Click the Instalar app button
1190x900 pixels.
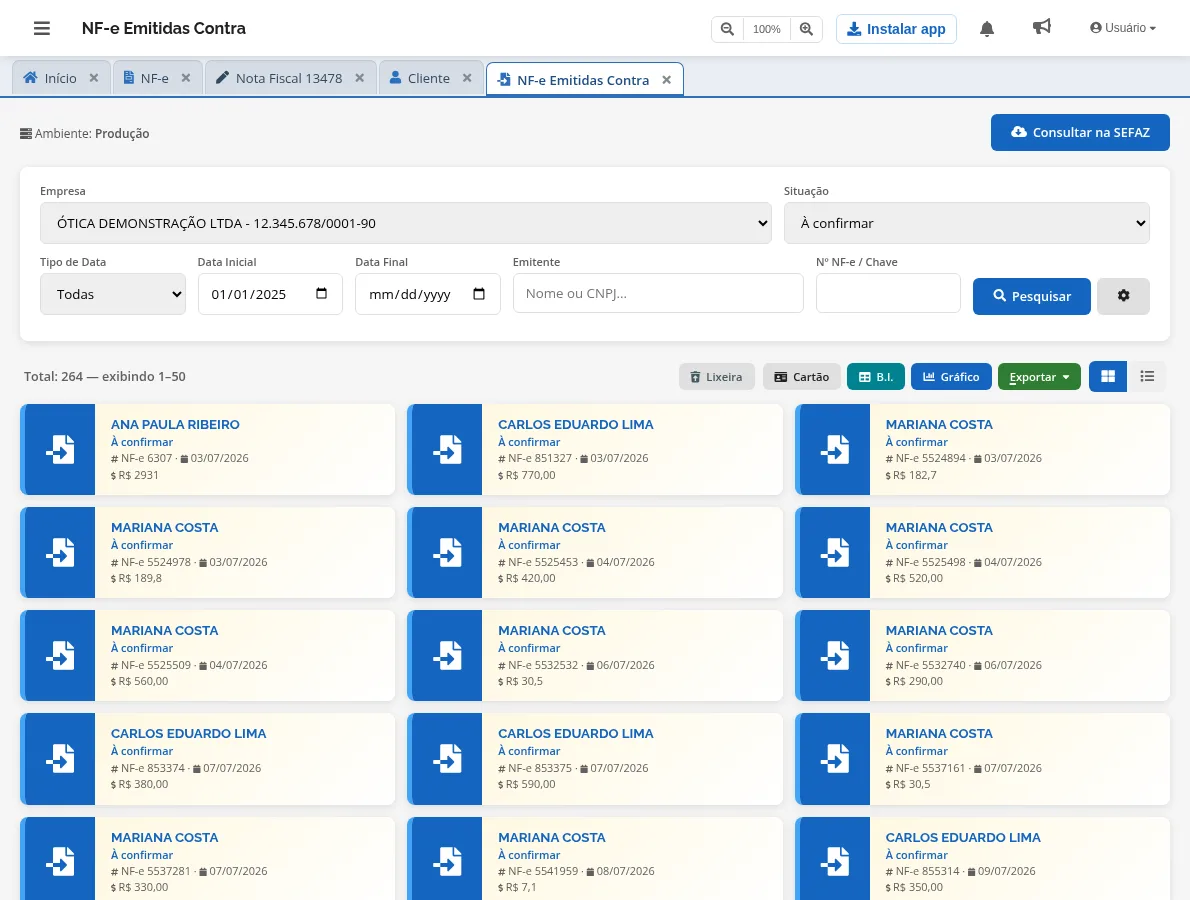[896, 29]
